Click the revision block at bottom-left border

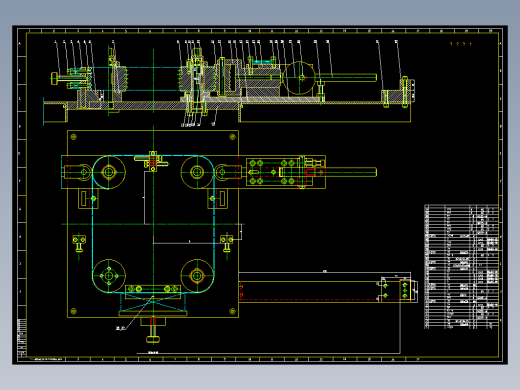[22, 338]
